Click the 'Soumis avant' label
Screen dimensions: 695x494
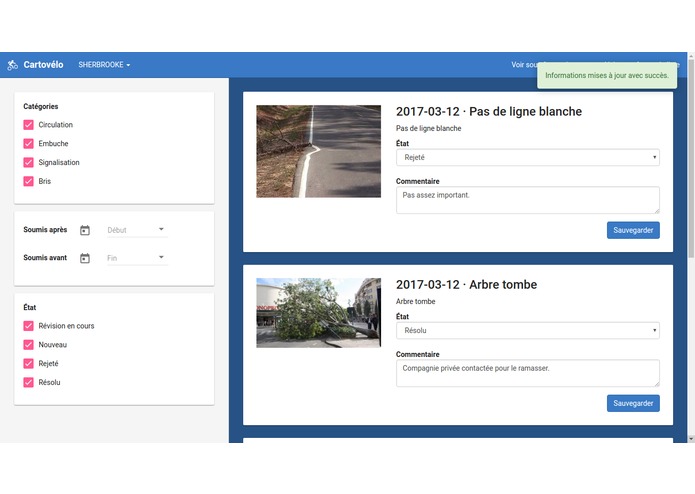(x=45, y=258)
